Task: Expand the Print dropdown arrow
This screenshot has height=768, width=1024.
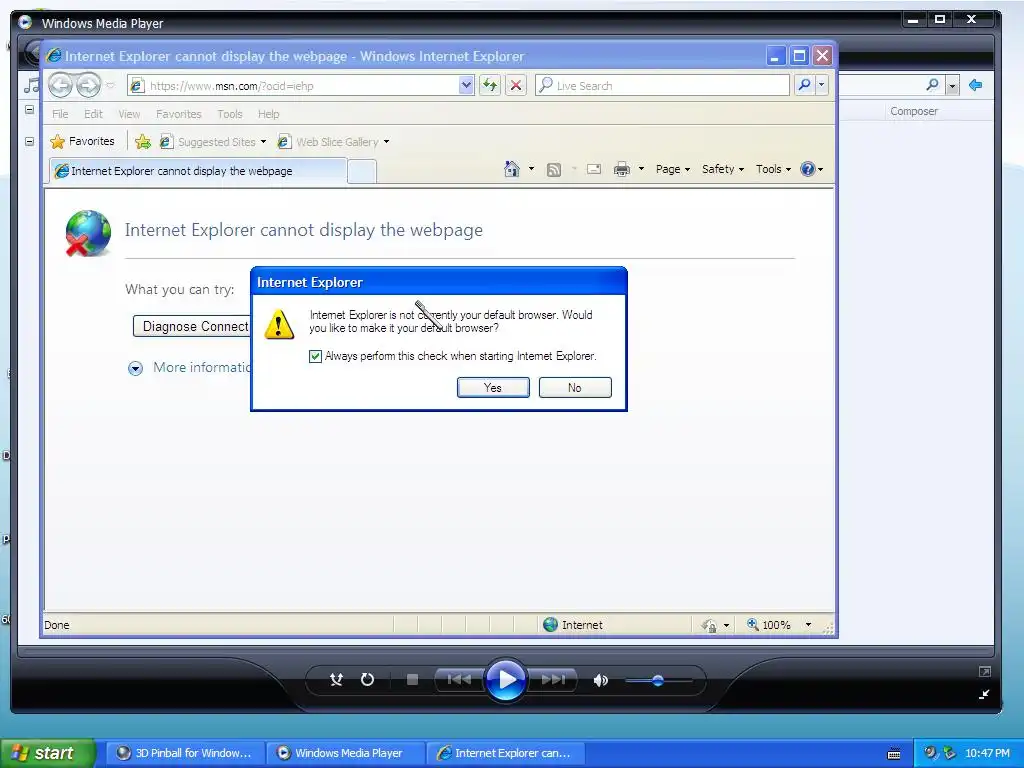Action: (x=641, y=169)
